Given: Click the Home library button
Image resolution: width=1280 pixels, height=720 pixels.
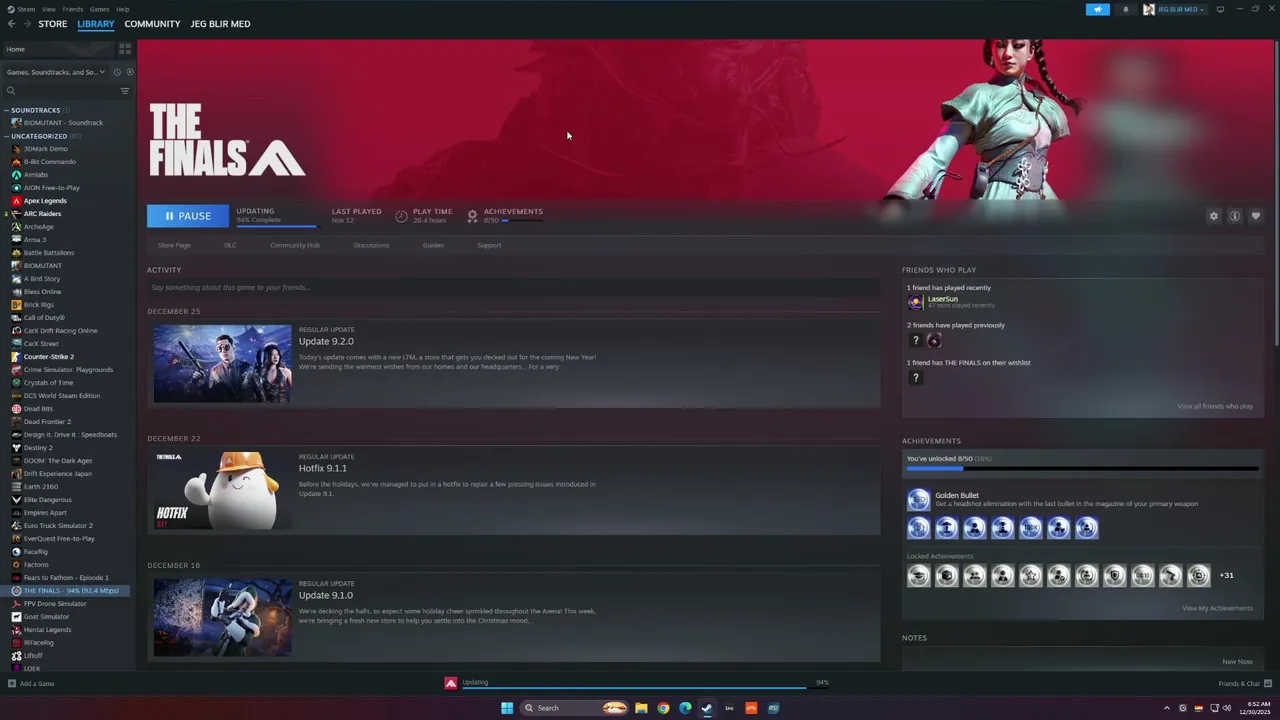Looking at the screenshot, I should point(58,49).
